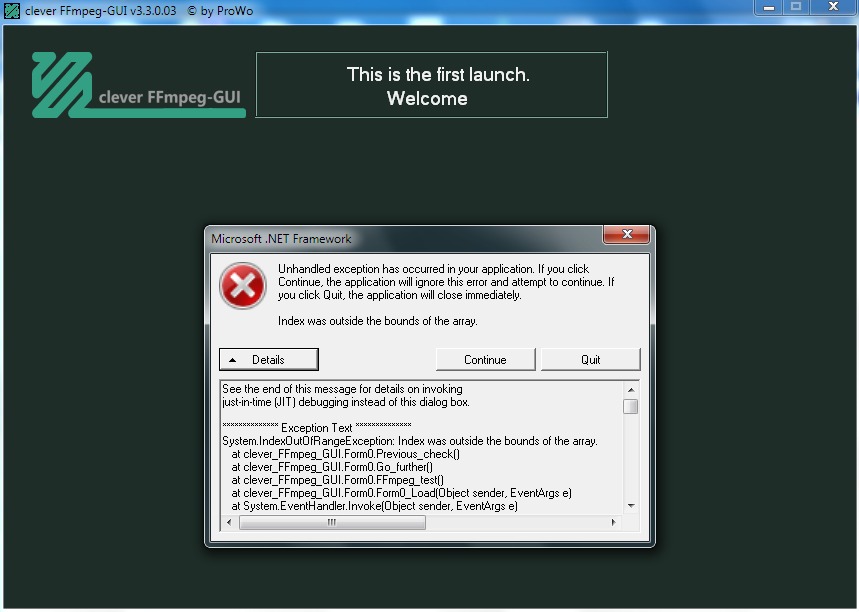Click the 'System.EventHandler.Invoke' stack trace line
The image size is (859, 612).
click(x=374, y=506)
